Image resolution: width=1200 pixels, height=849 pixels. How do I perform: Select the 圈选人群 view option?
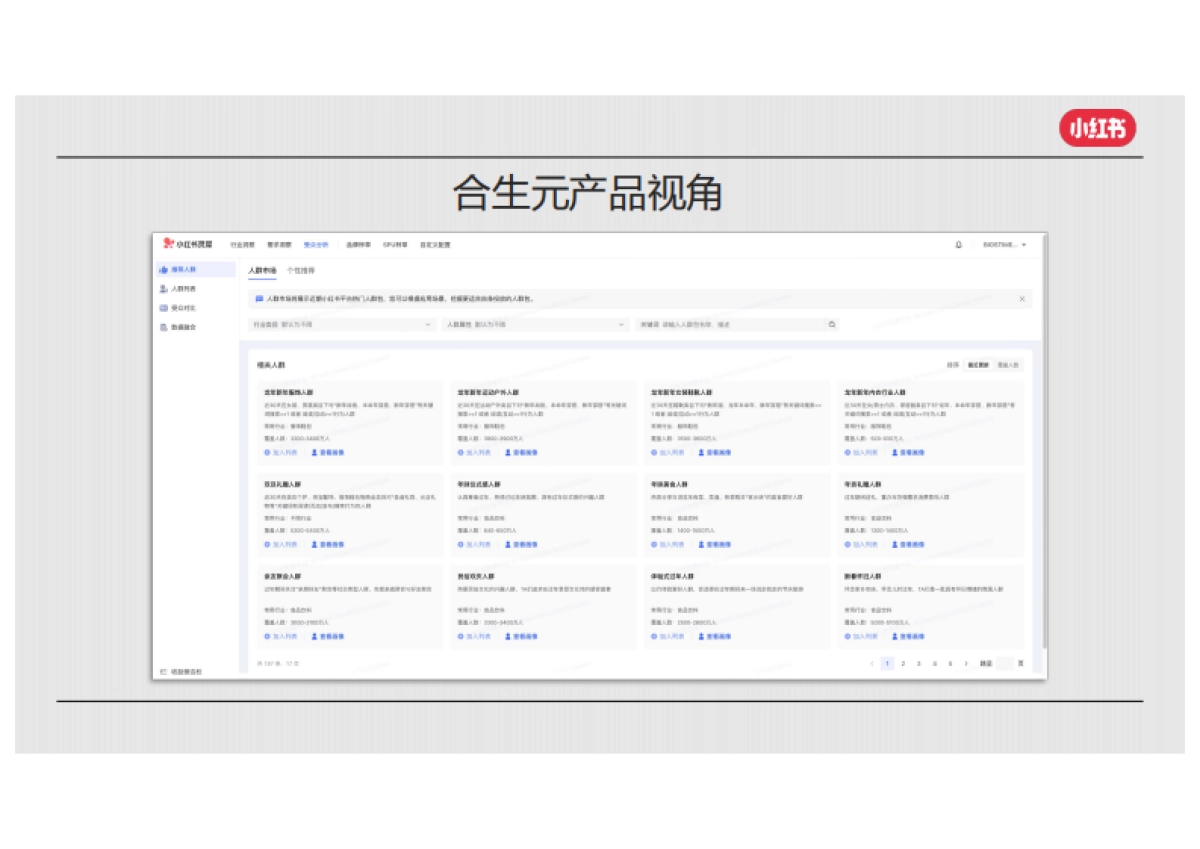coord(1007,364)
